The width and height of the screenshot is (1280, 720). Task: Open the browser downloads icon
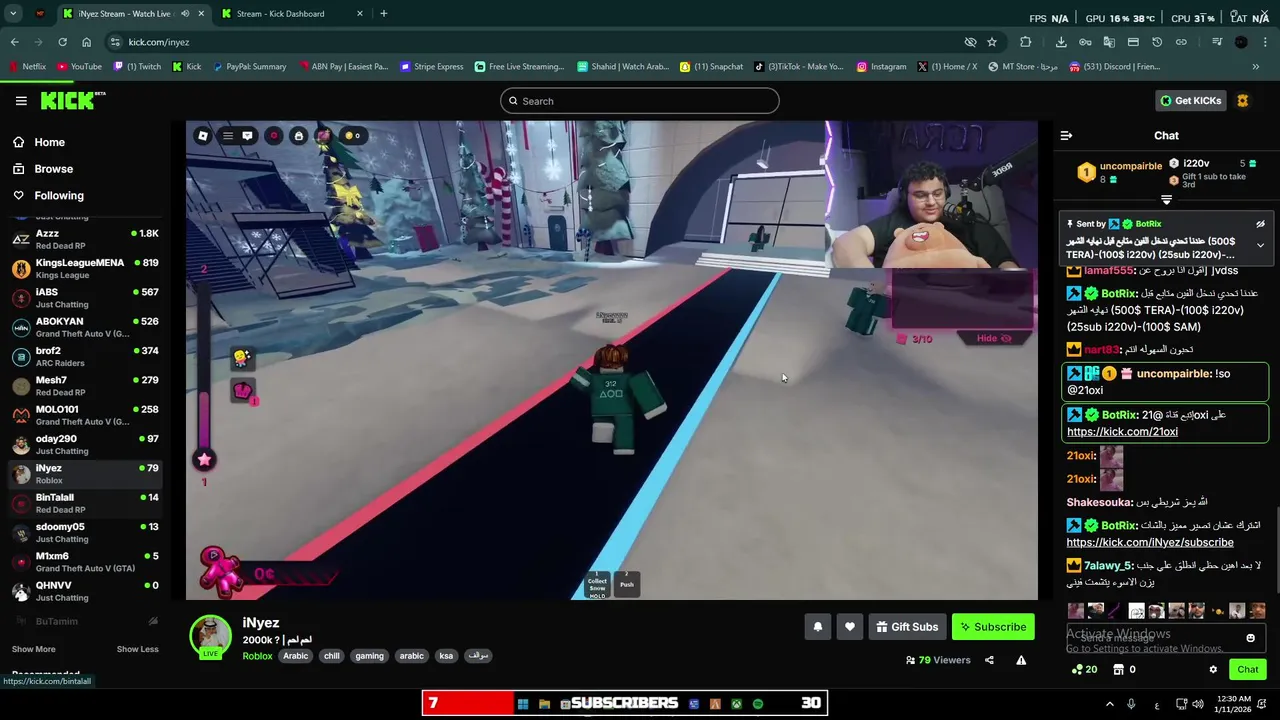[1061, 42]
